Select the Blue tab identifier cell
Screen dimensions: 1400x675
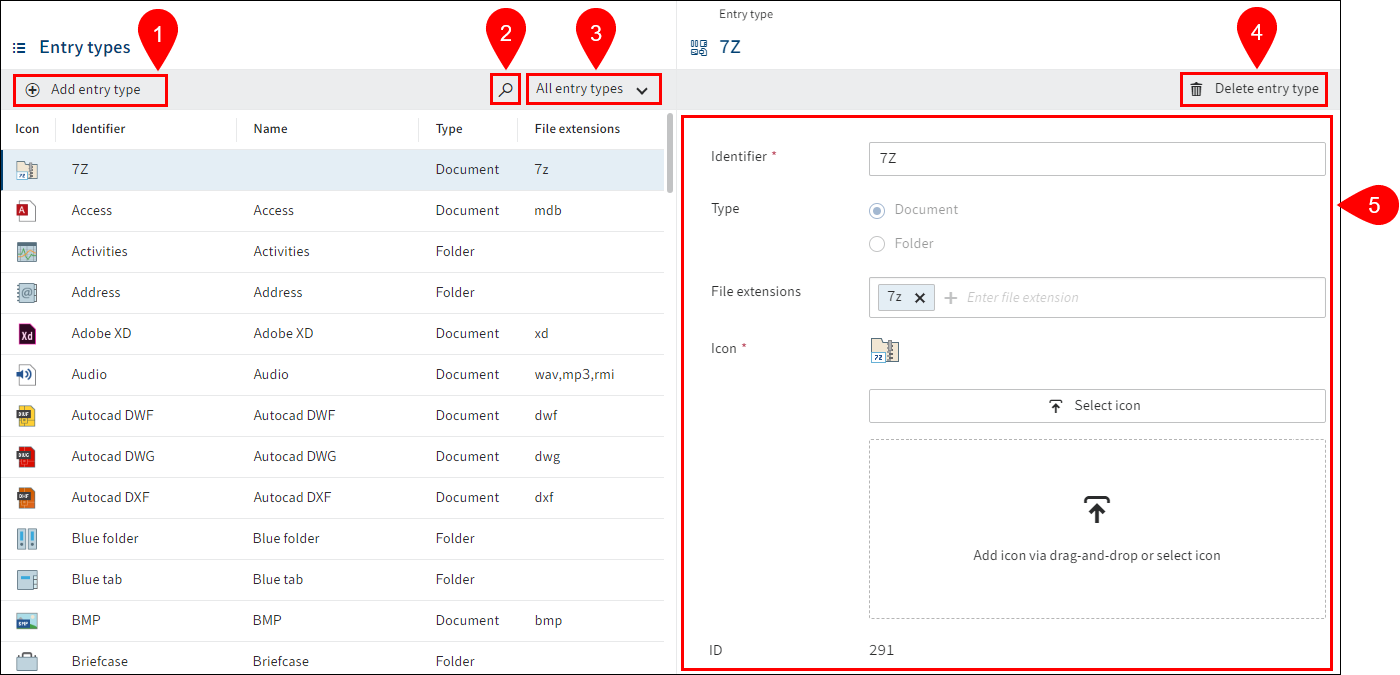[97, 580]
